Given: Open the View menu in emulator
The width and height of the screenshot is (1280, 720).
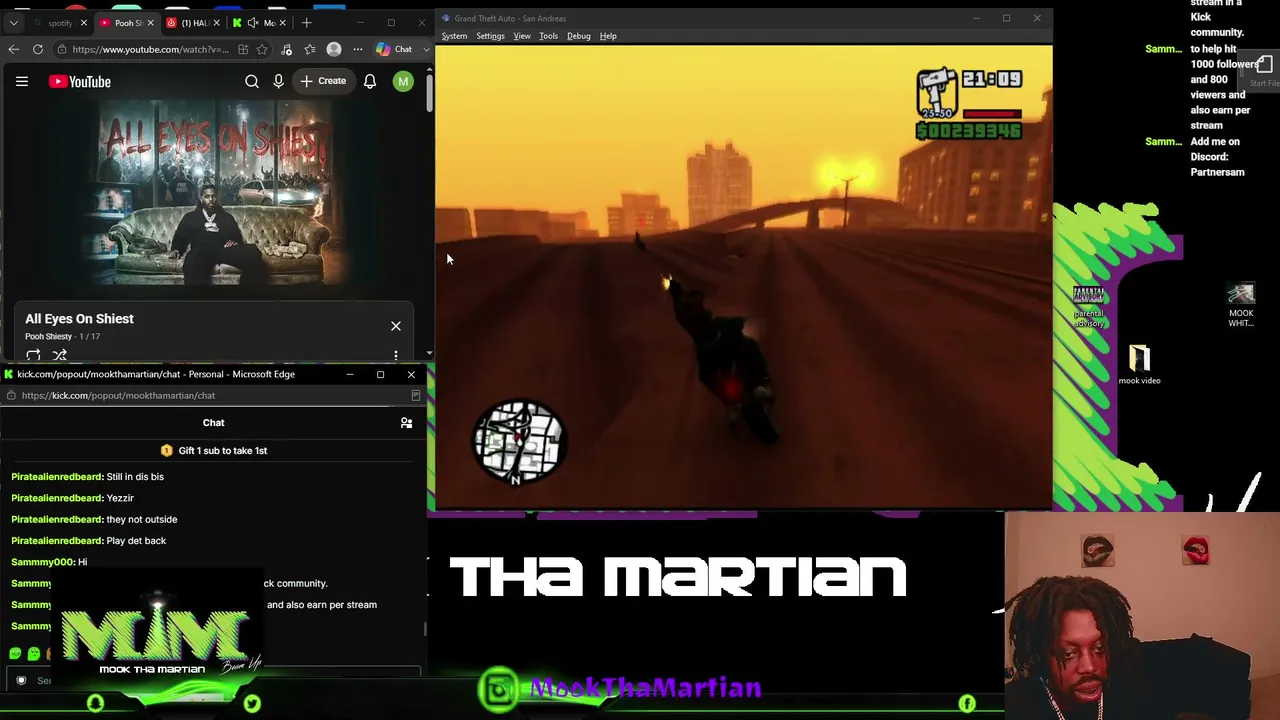Looking at the screenshot, I should [x=522, y=36].
